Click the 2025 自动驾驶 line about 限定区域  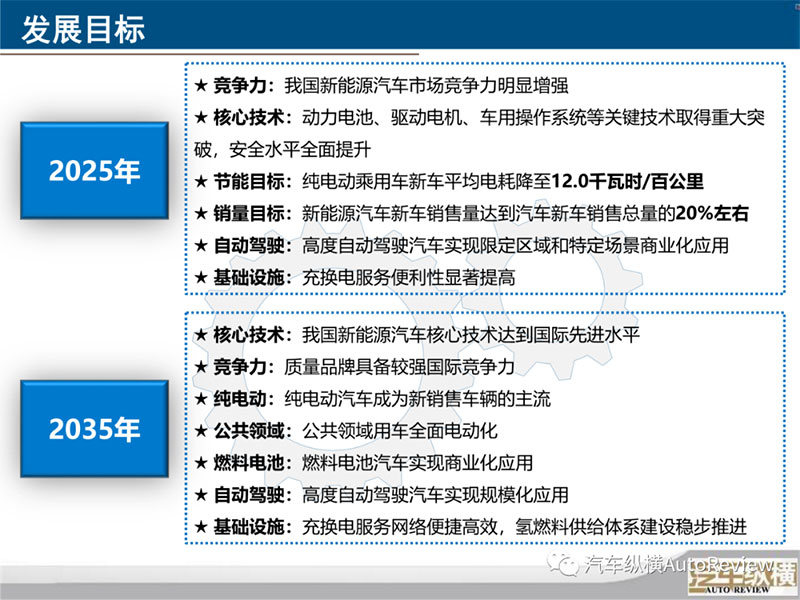(x=461, y=245)
